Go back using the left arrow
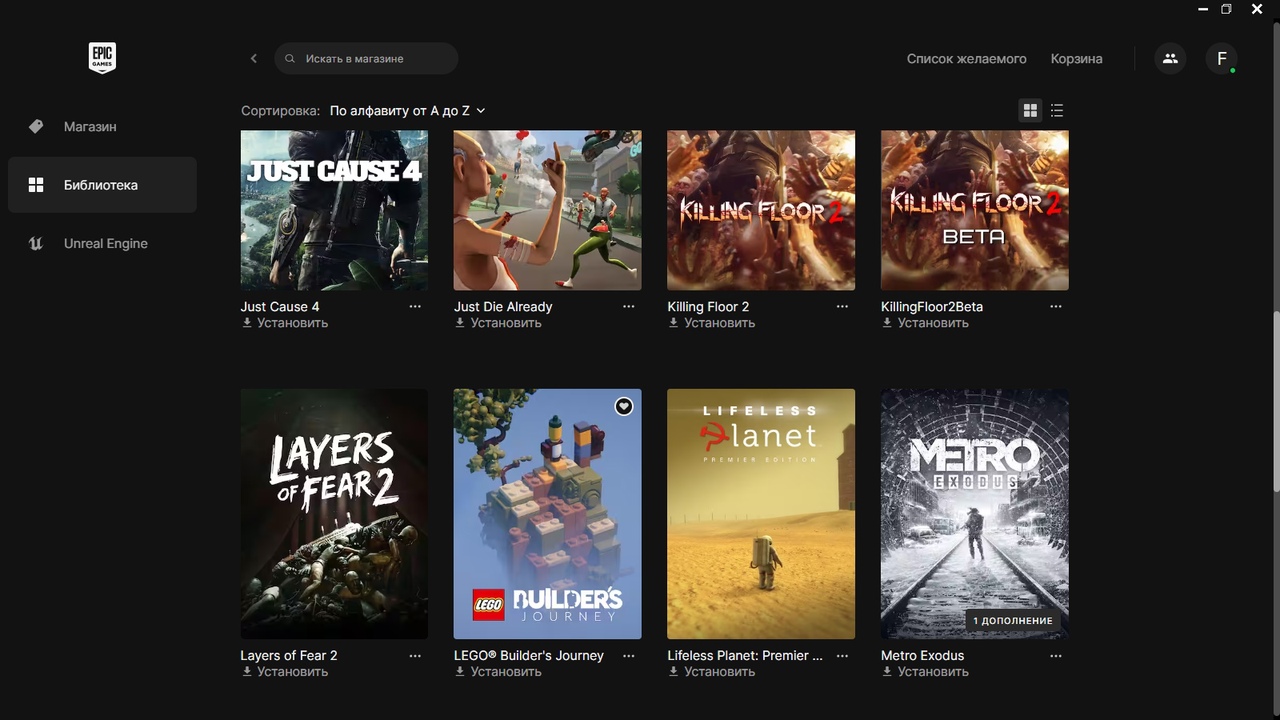Viewport: 1280px width, 720px height. click(x=254, y=58)
